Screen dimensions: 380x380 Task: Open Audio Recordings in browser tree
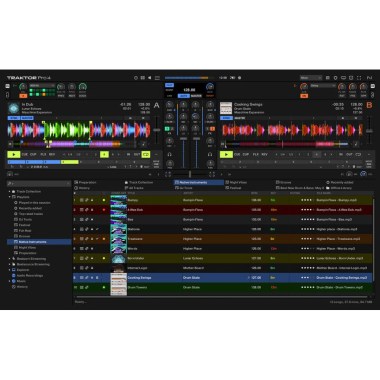27,276
